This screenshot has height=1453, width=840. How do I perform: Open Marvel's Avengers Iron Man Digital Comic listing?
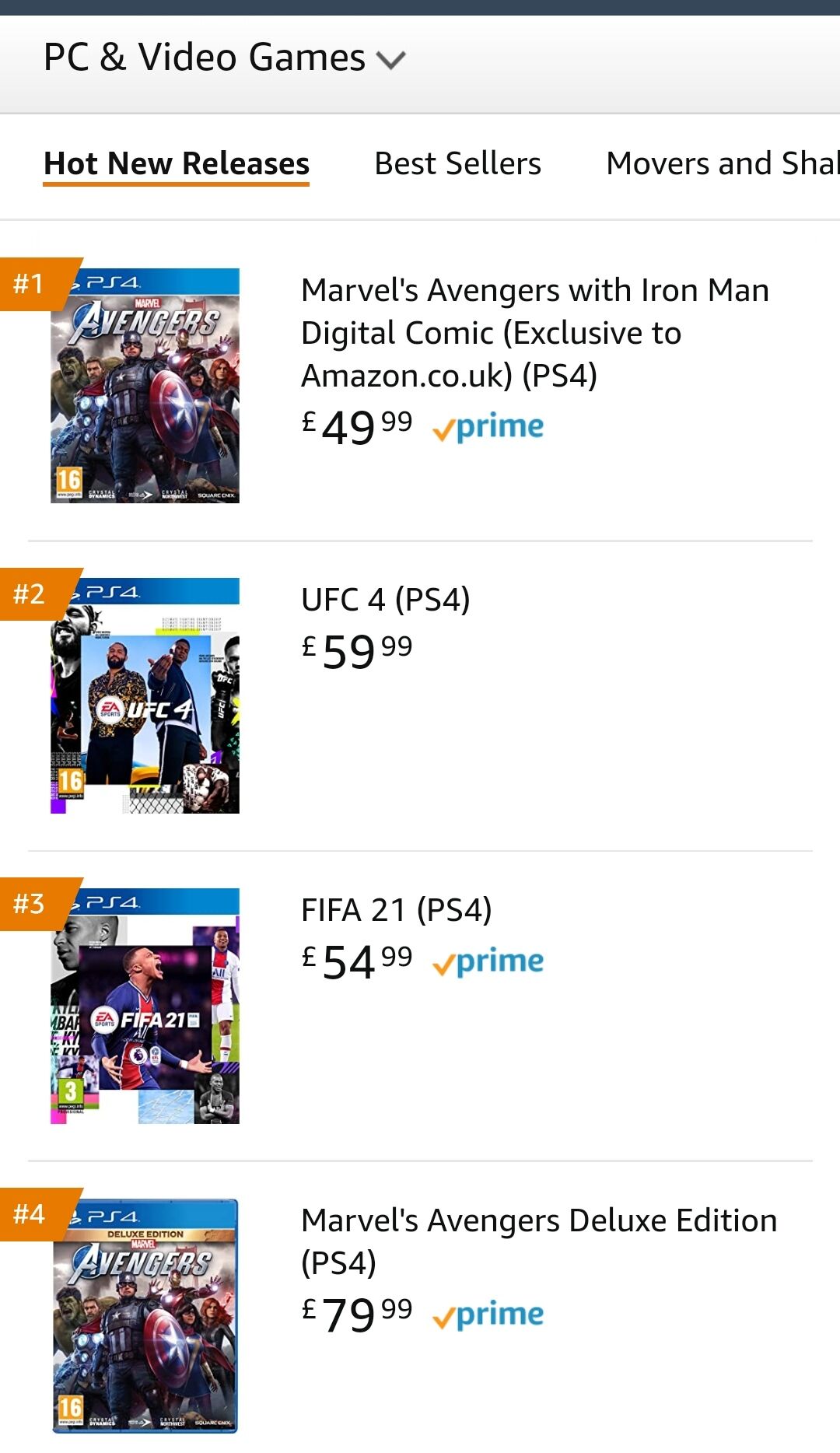pyautogui.click(x=534, y=333)
